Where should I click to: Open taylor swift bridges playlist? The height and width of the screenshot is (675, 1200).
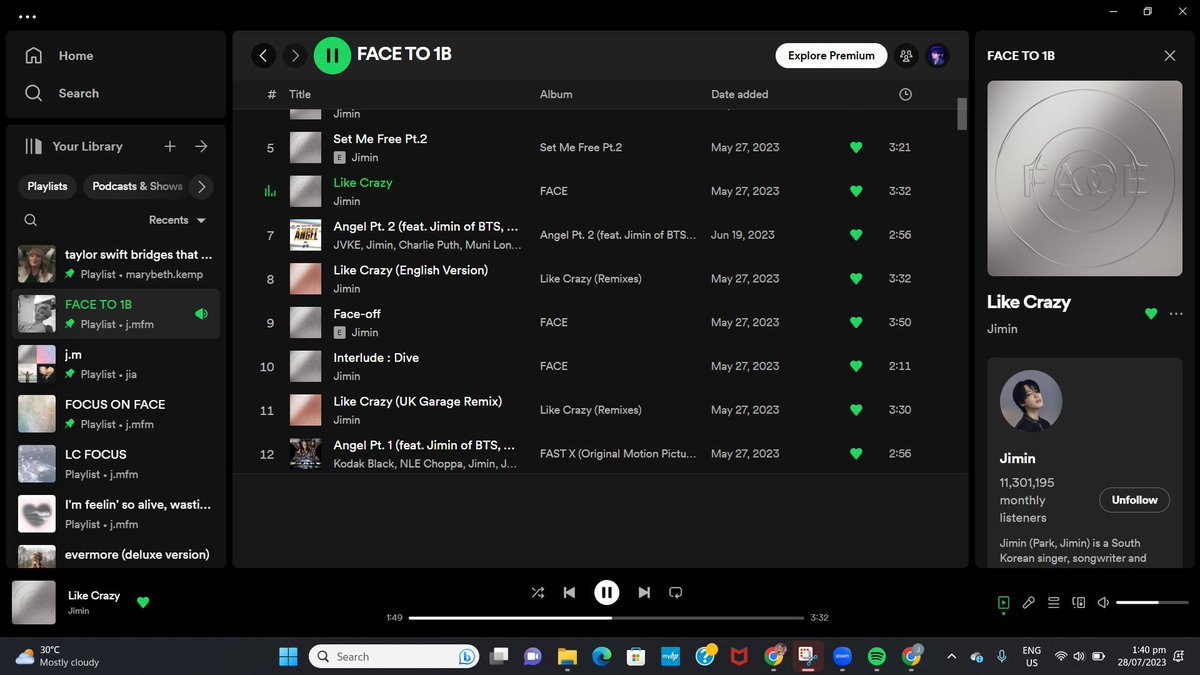click(116, 264)
